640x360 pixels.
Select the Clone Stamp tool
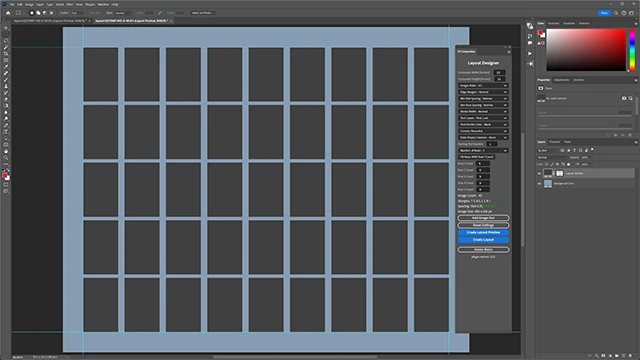coord(6,87)
